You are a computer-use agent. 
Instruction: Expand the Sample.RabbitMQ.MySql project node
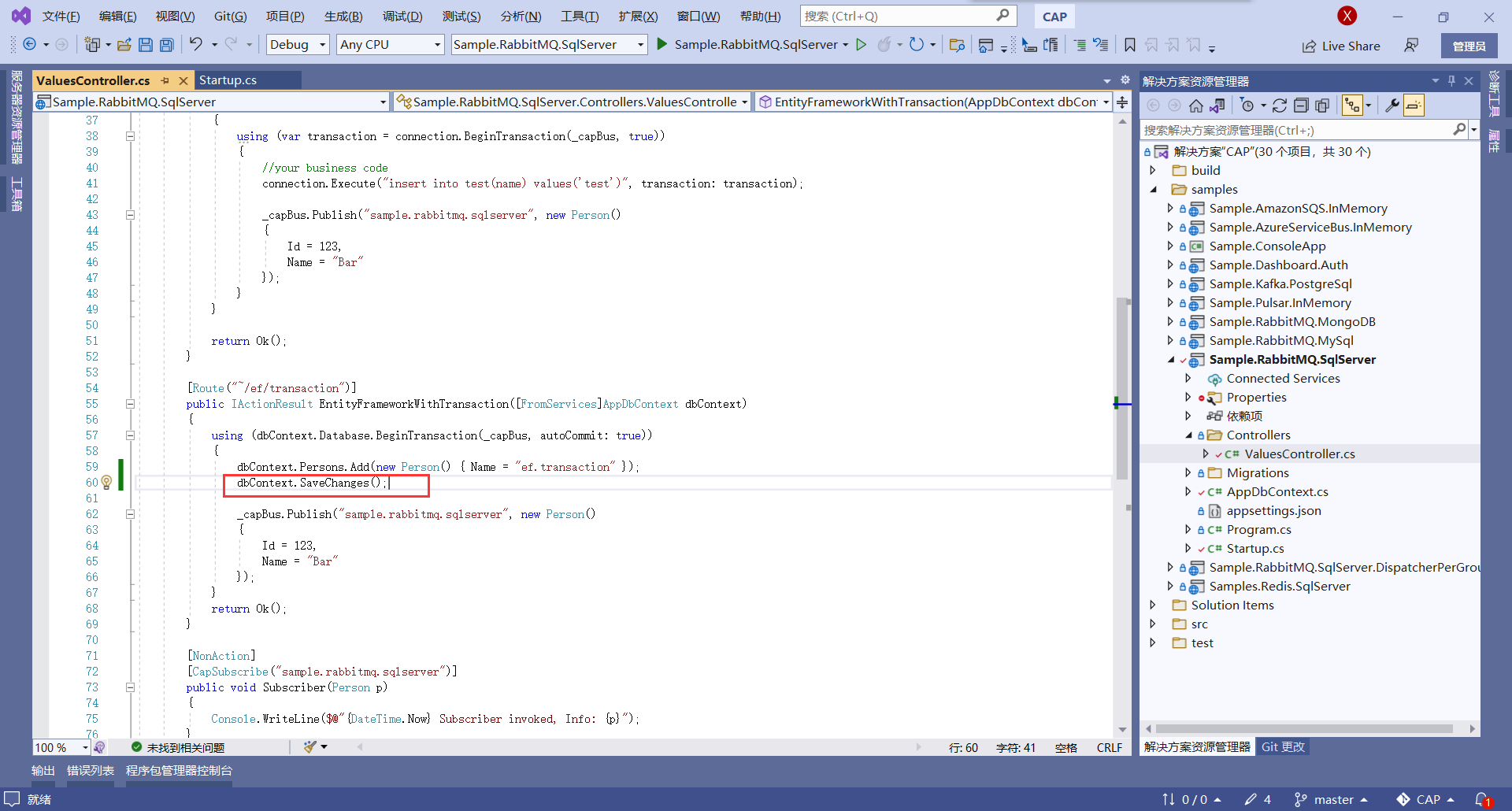pos(1170,340)
